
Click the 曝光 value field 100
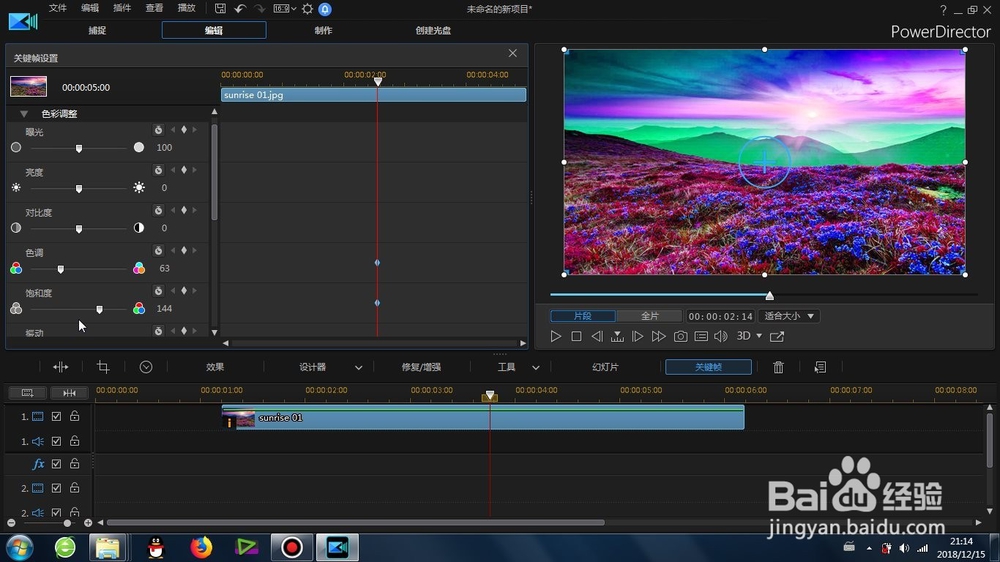(x=164, y=147)
